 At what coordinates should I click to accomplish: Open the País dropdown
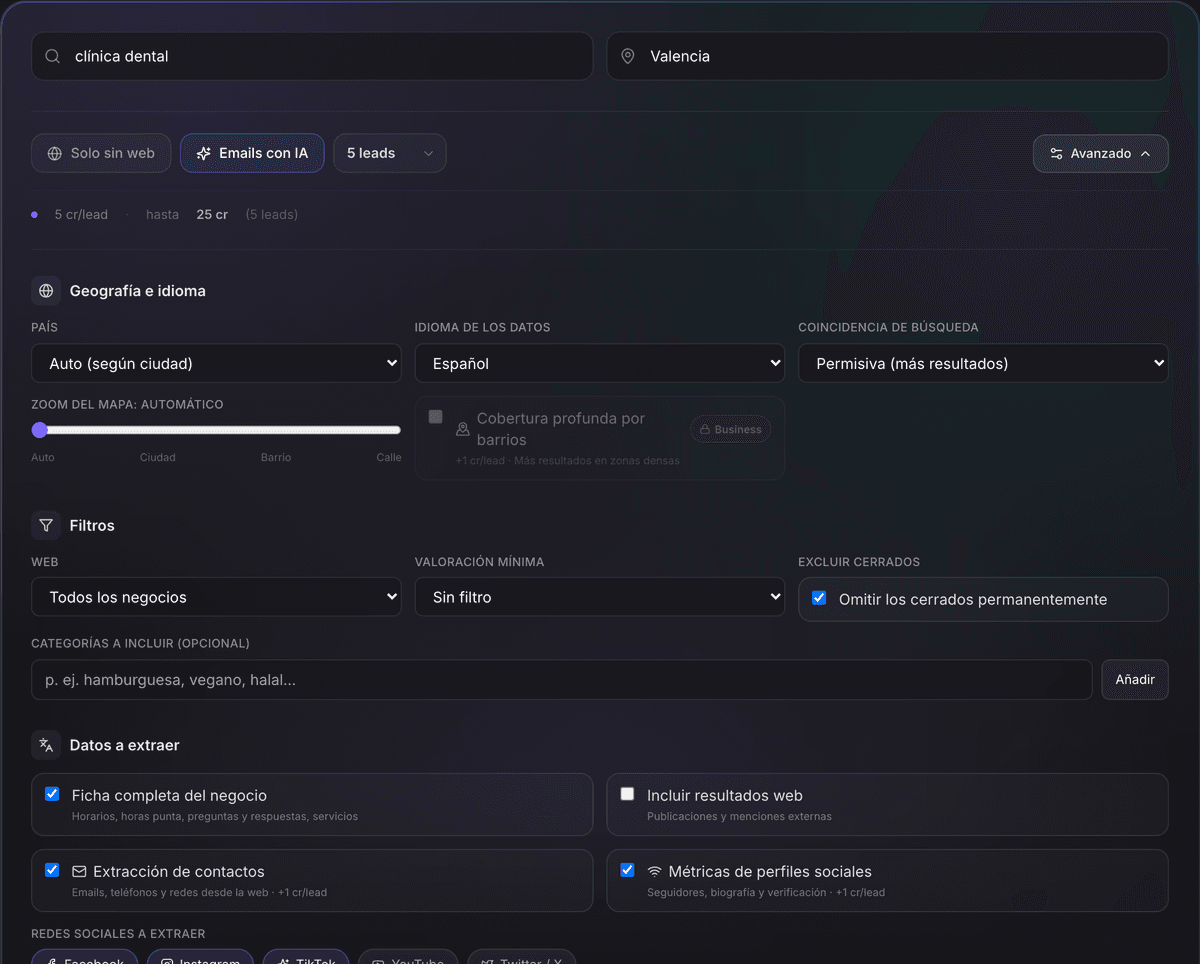[216, 364]
